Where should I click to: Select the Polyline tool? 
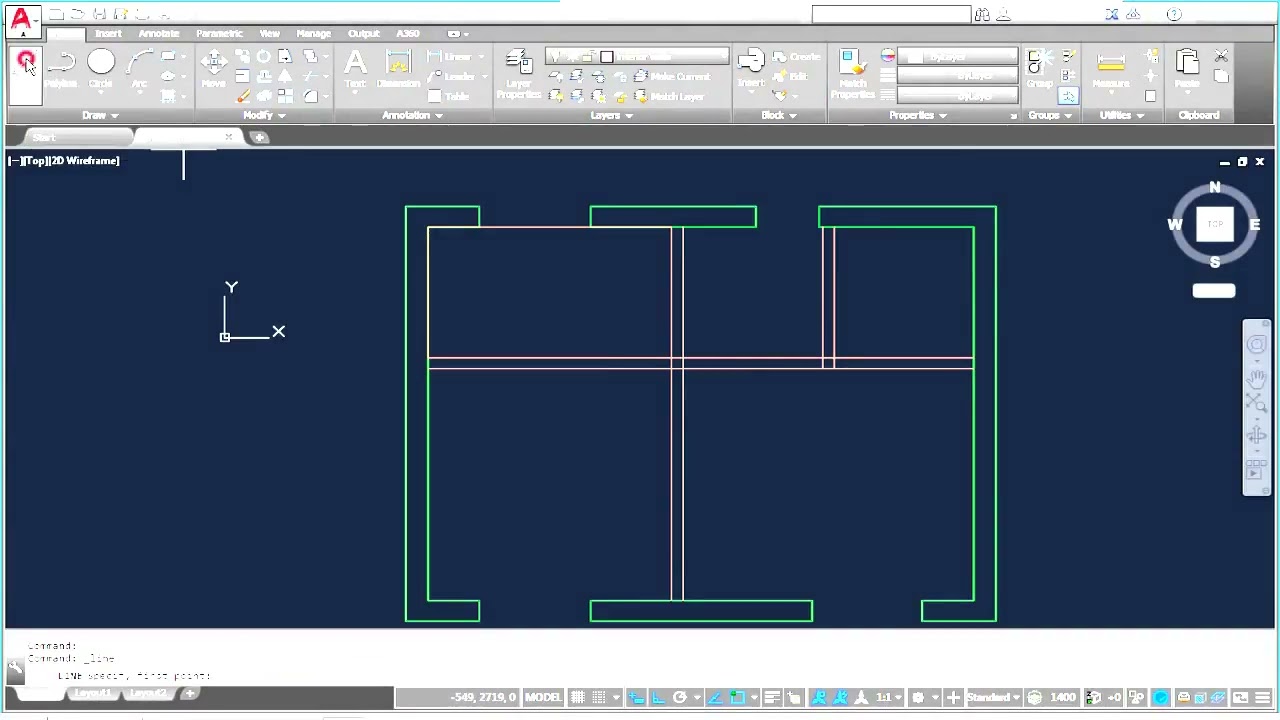click(x=61, y=68)
